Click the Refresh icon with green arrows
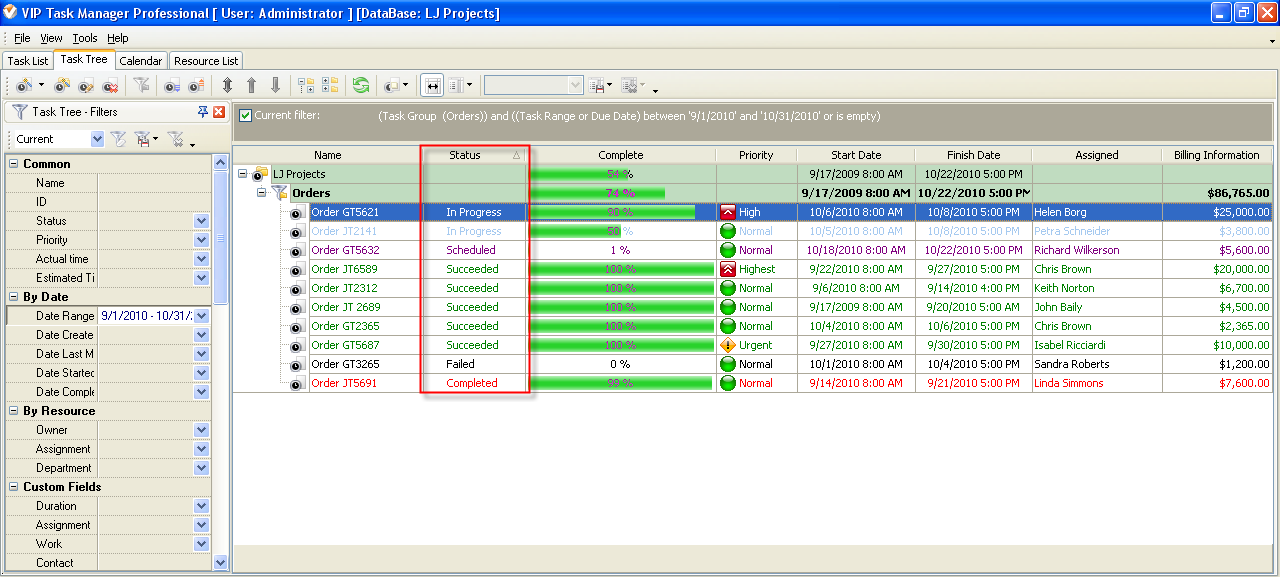 (x=361, y=86)
